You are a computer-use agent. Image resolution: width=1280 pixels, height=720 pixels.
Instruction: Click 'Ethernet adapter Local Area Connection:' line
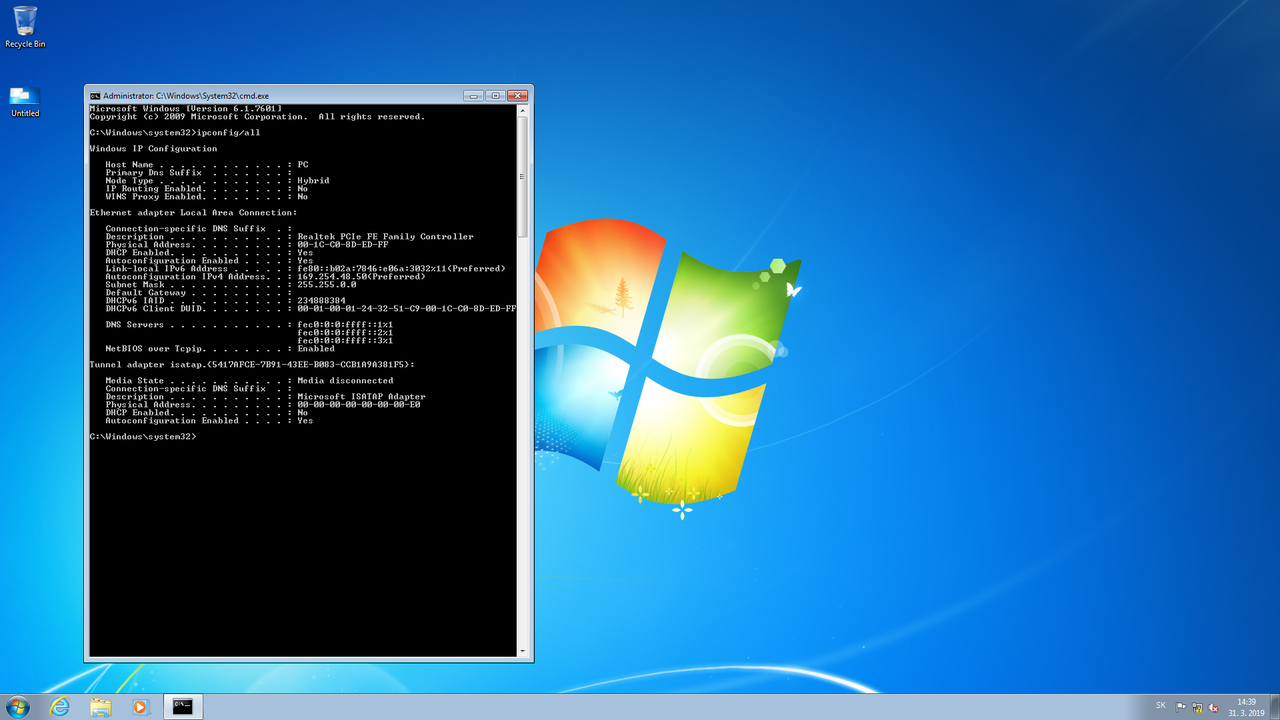[x=193, y=213]
